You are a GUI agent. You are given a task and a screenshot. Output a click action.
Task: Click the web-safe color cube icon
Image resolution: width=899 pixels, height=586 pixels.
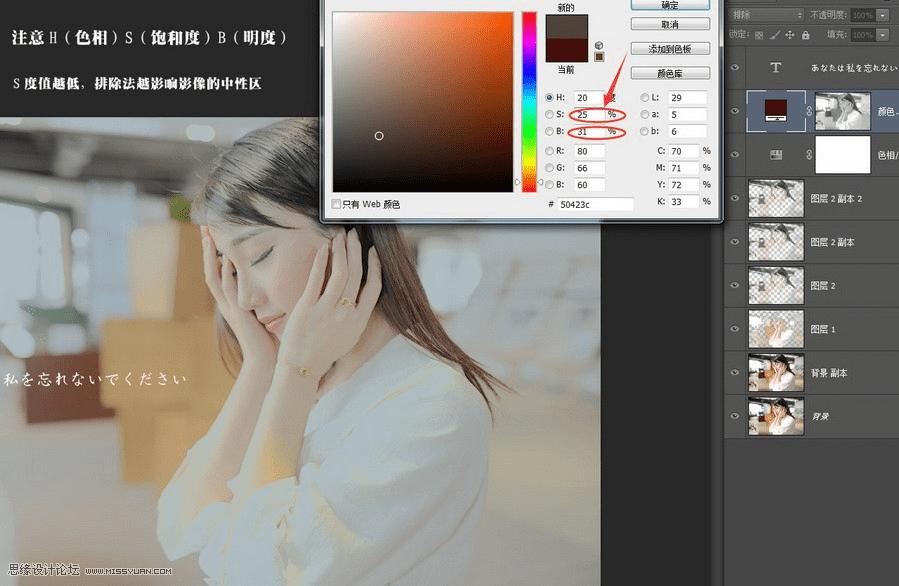(597, 46)
